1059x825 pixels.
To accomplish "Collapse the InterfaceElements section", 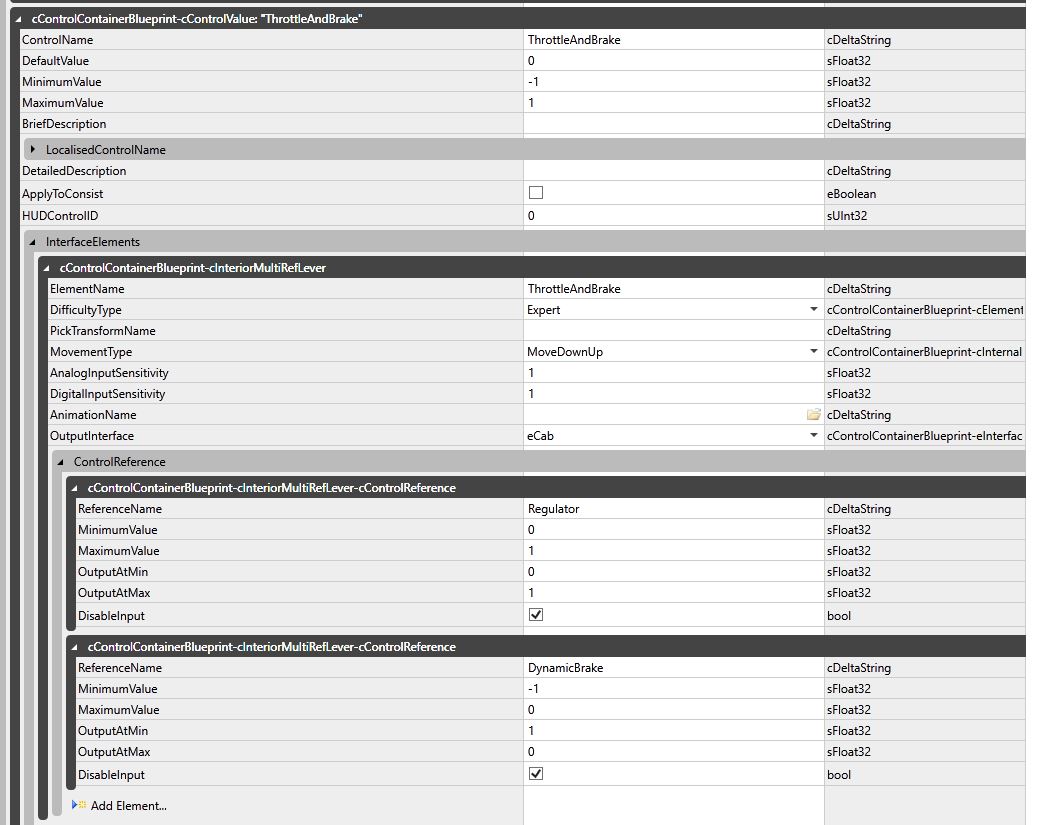I will [33, 242].
